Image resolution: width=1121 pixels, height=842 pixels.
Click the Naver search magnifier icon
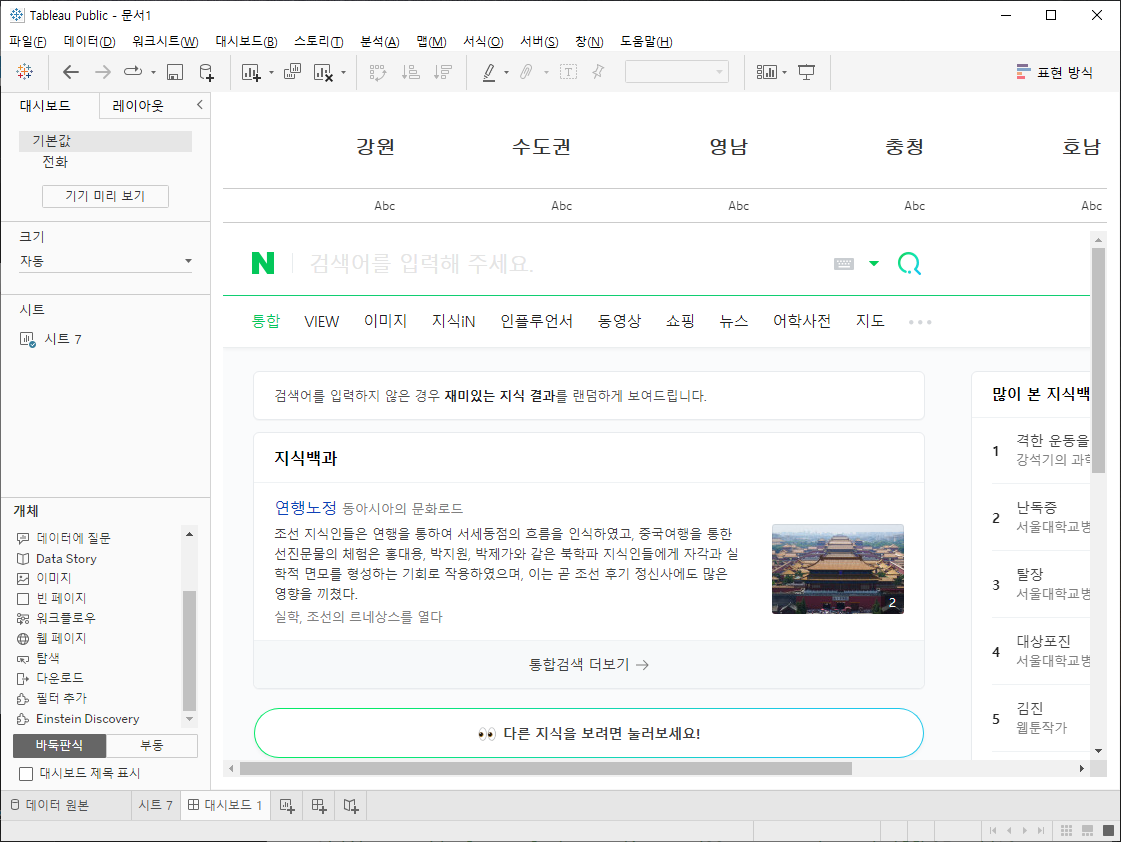909,264
